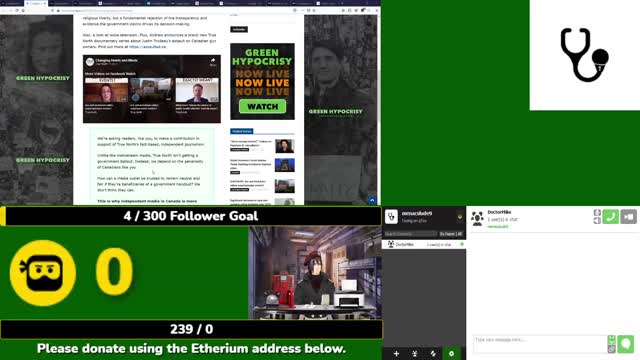
Task: Click the green WATCH button in ad
Action: click(262, 107)
